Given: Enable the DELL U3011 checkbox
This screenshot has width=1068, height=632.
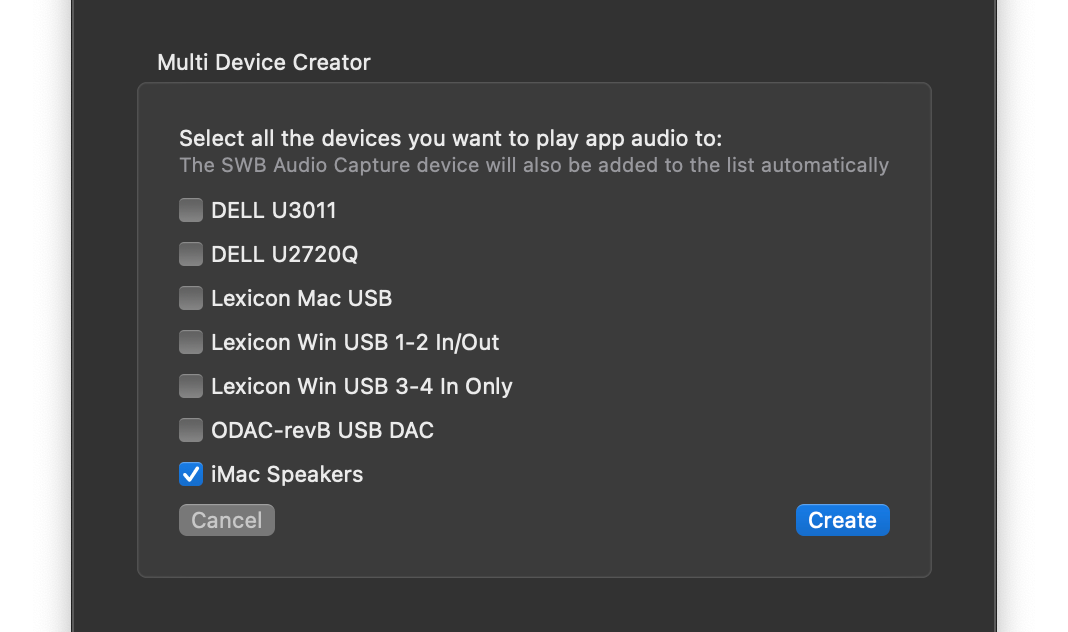Looking at the screenshot, I should click(191, 210).
